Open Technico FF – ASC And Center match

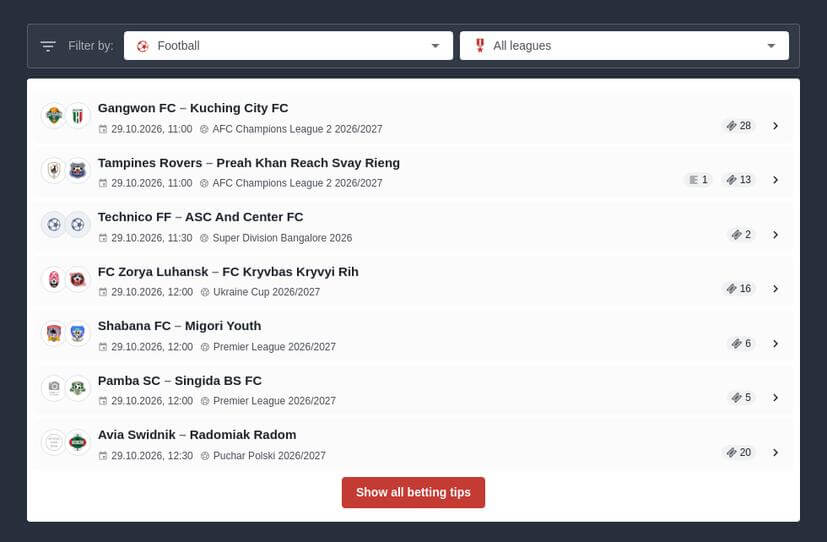tap(414, 227)
